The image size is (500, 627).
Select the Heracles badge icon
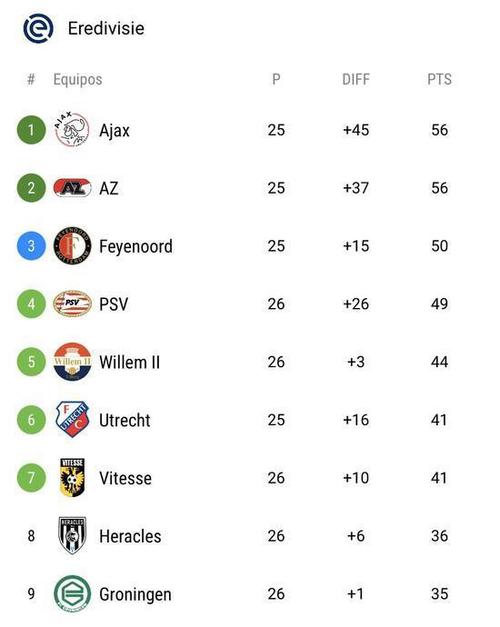[x=72, y=535]
